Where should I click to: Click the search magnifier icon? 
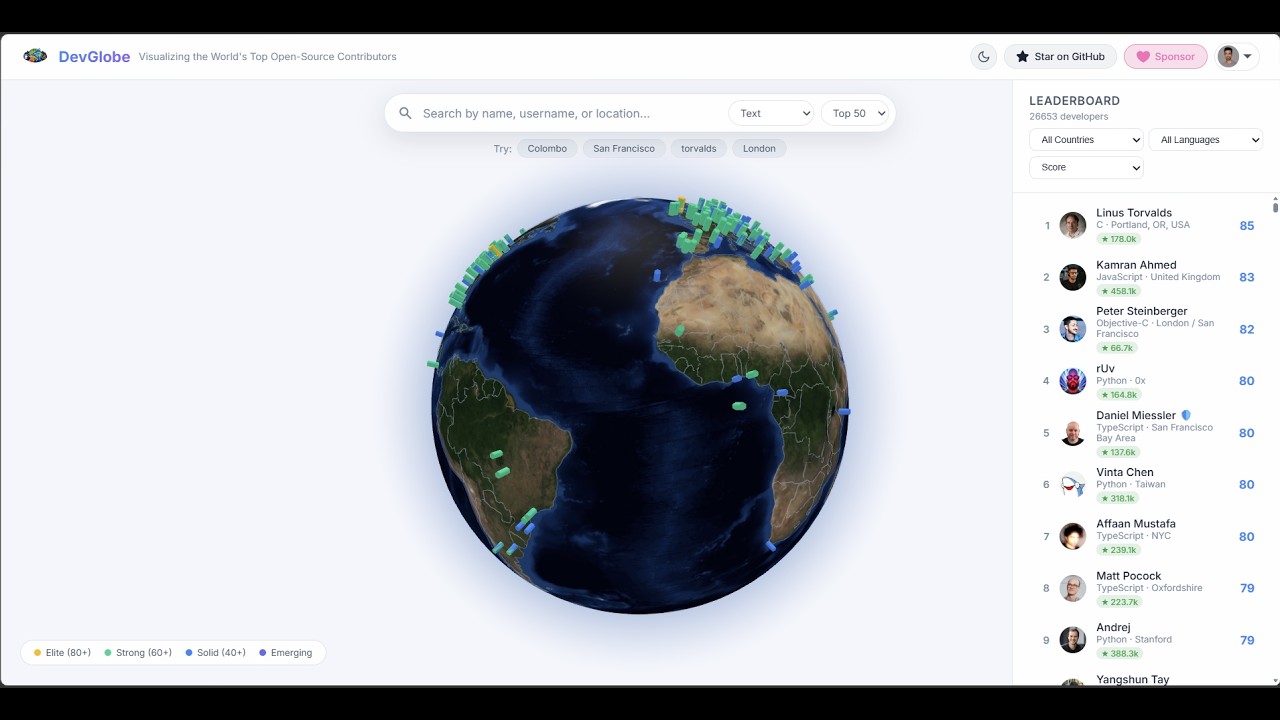coord(406,113)
